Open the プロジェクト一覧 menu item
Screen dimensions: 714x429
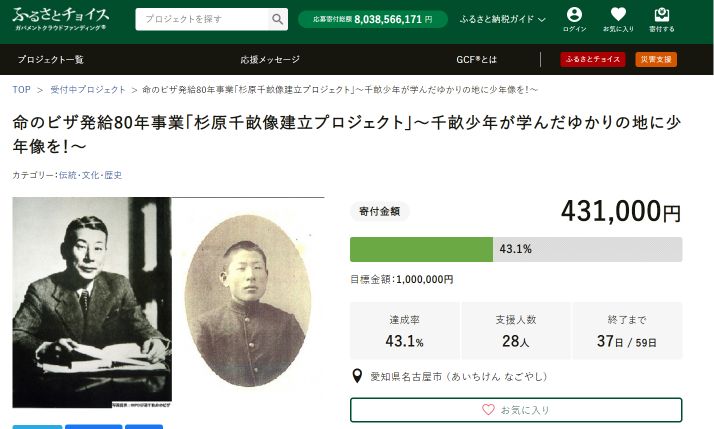click(51, 59)
